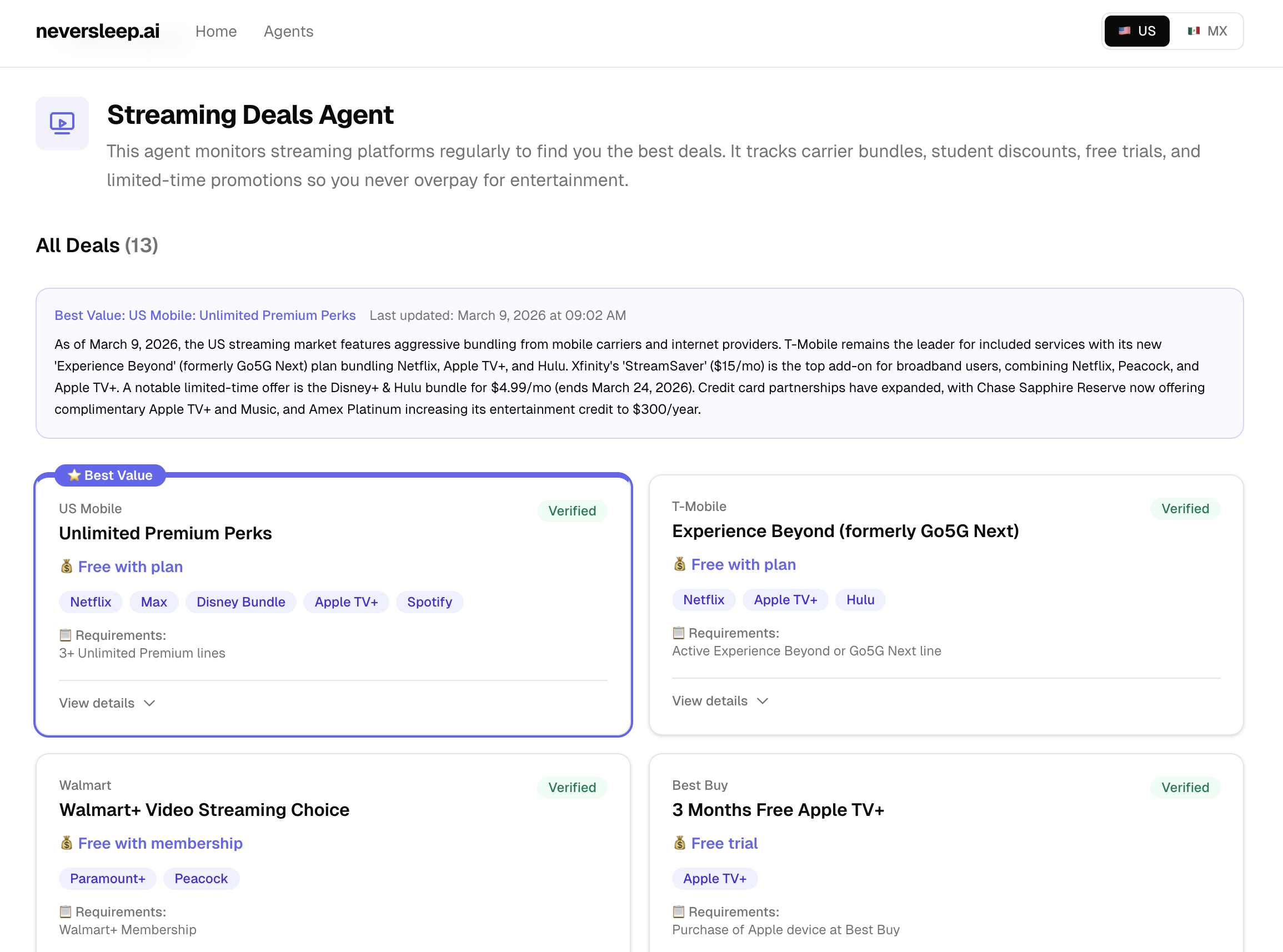Viewport: 1283px width, 952px height.
Task: Expand View details on US Mobile card
Action: pos(107,703)
